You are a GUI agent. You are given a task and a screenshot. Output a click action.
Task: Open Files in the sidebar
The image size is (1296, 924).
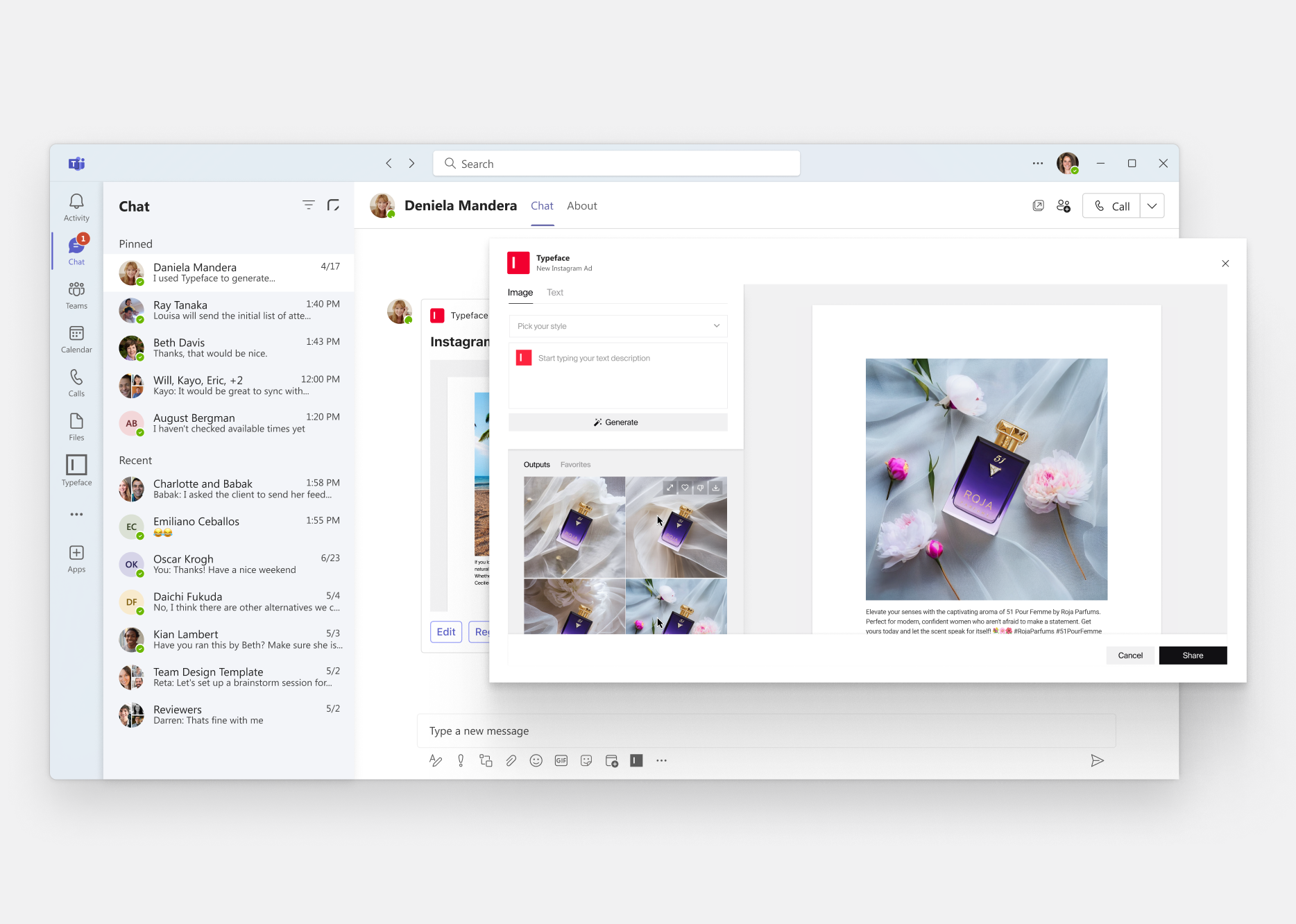pyautogui.click(x=76, y=427)
